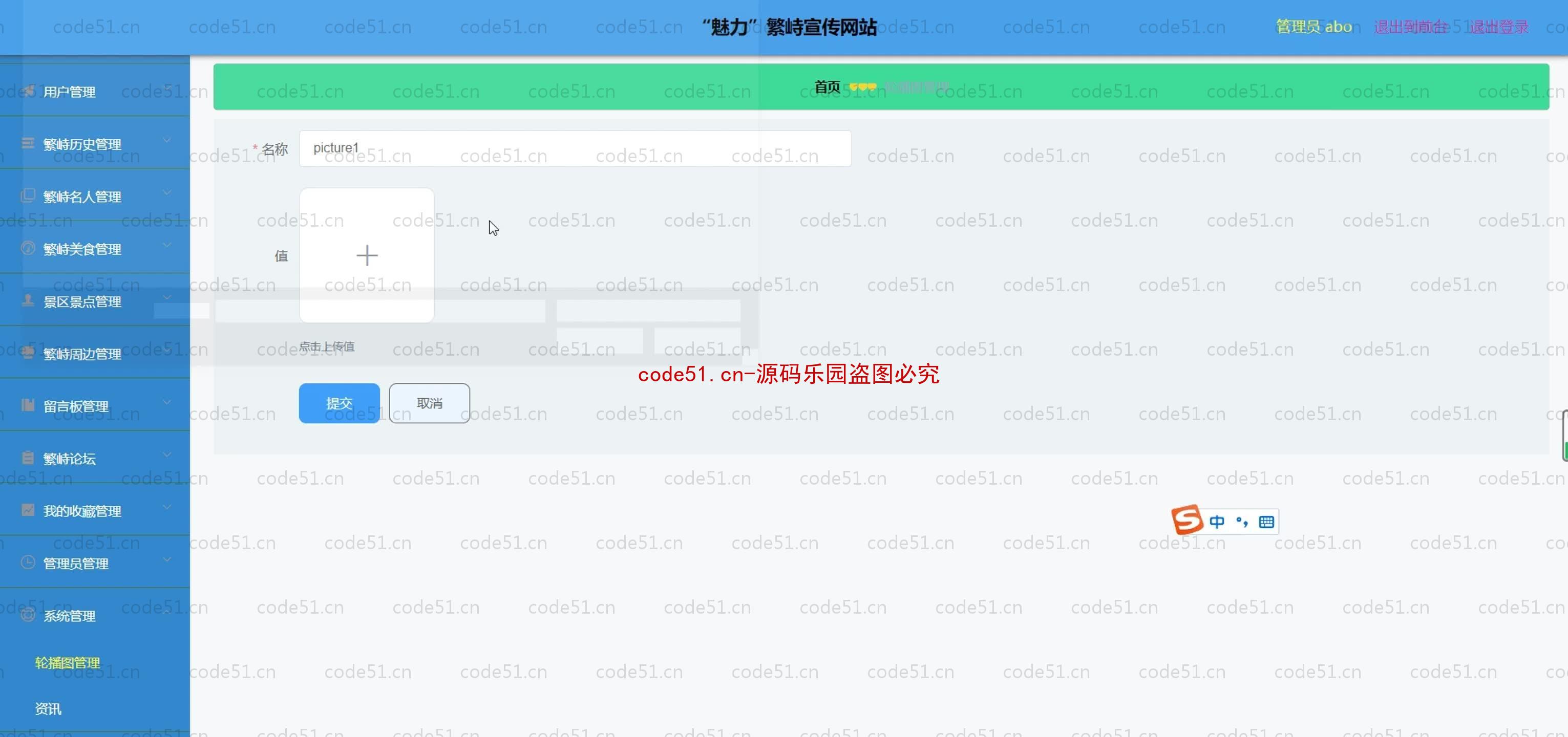Click the 取消 button in dialog

[429, 402]
